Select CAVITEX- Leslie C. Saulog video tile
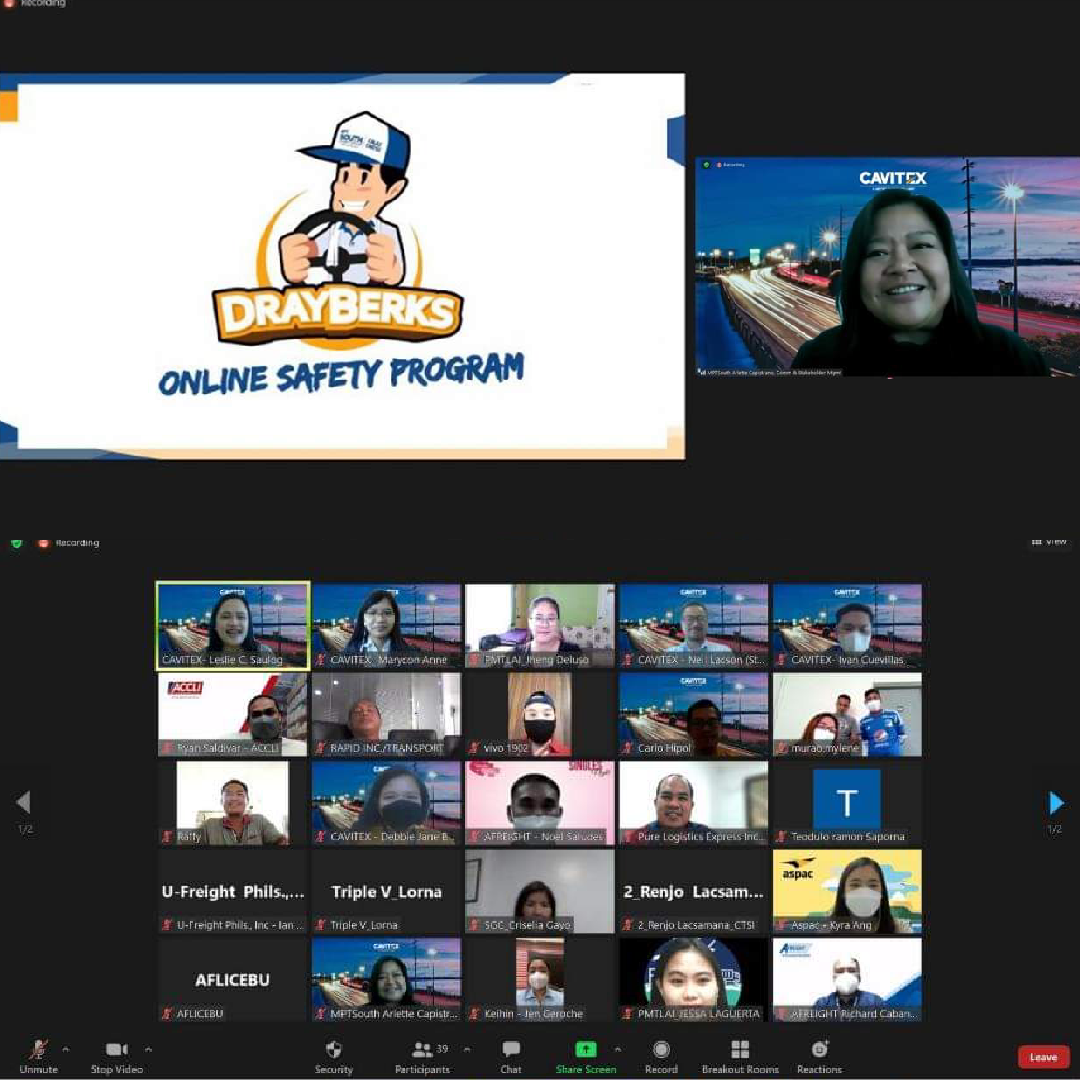This screenshot has height=1080, width=1080. tap(233, 625)
